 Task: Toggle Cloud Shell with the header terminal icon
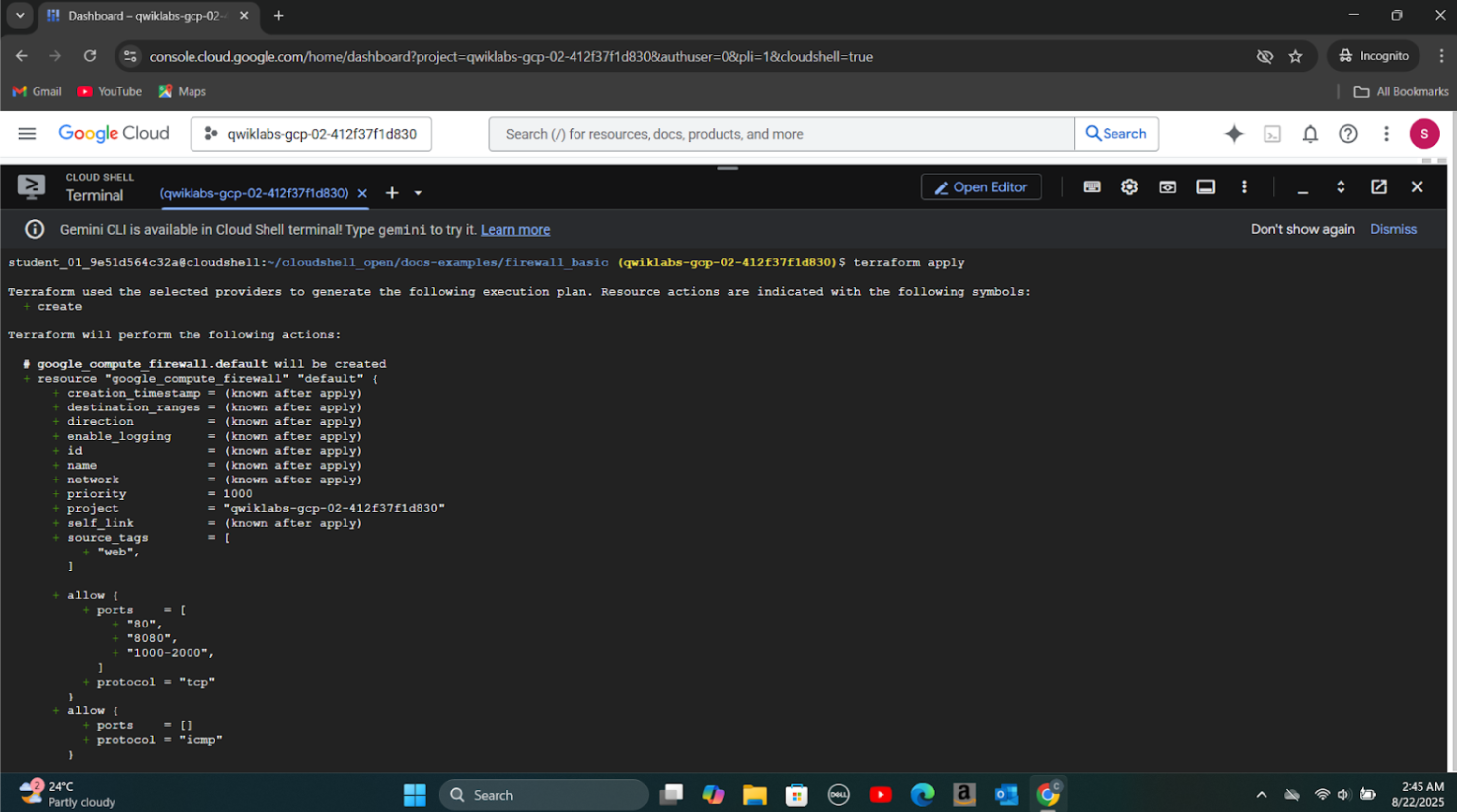[x=1271, y=134]
